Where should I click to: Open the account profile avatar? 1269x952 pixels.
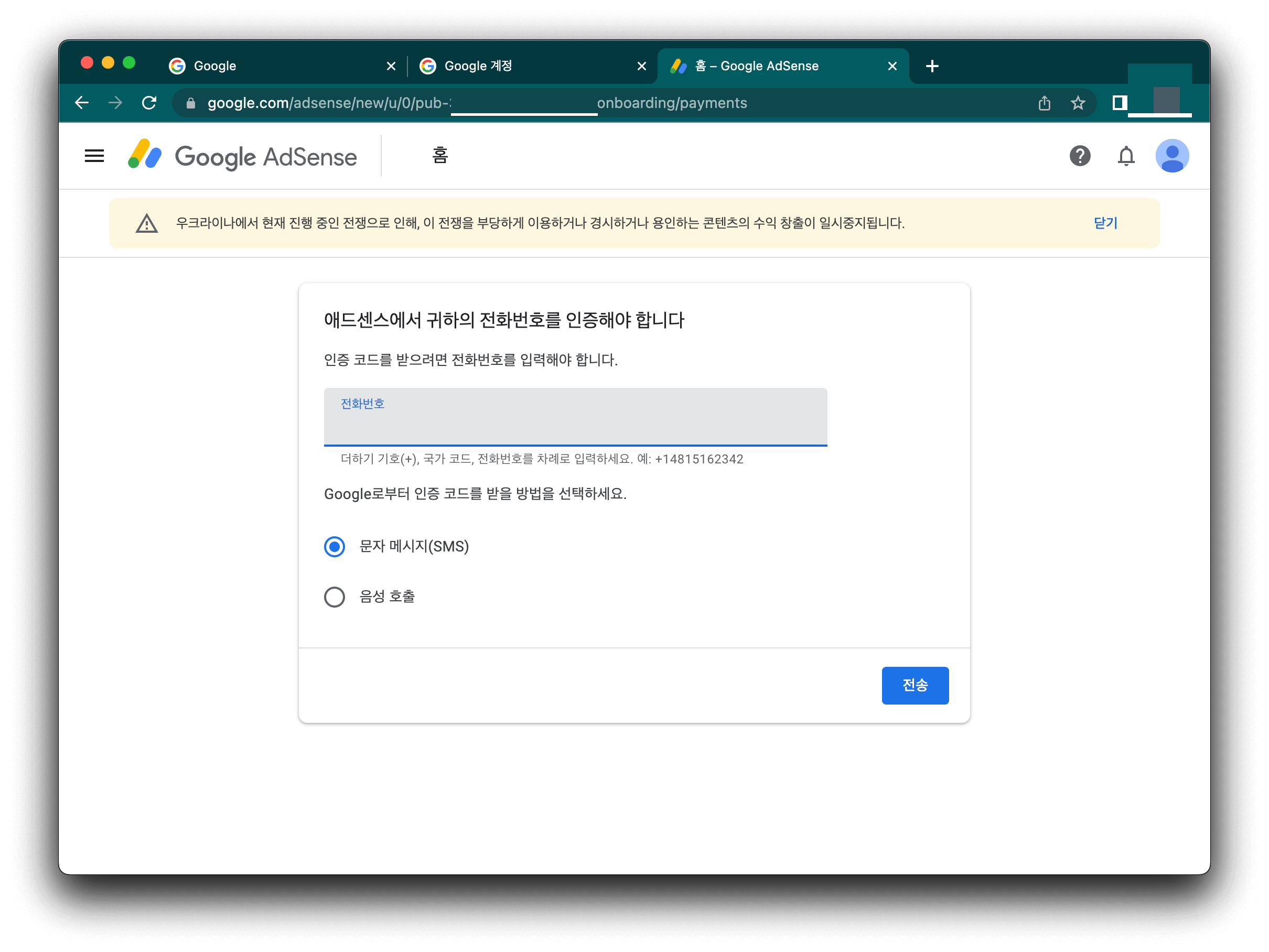[x=1171, y=156]
